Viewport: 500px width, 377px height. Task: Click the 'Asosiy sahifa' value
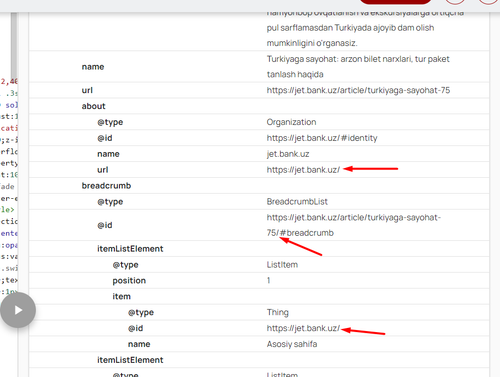tap(292, 344)
